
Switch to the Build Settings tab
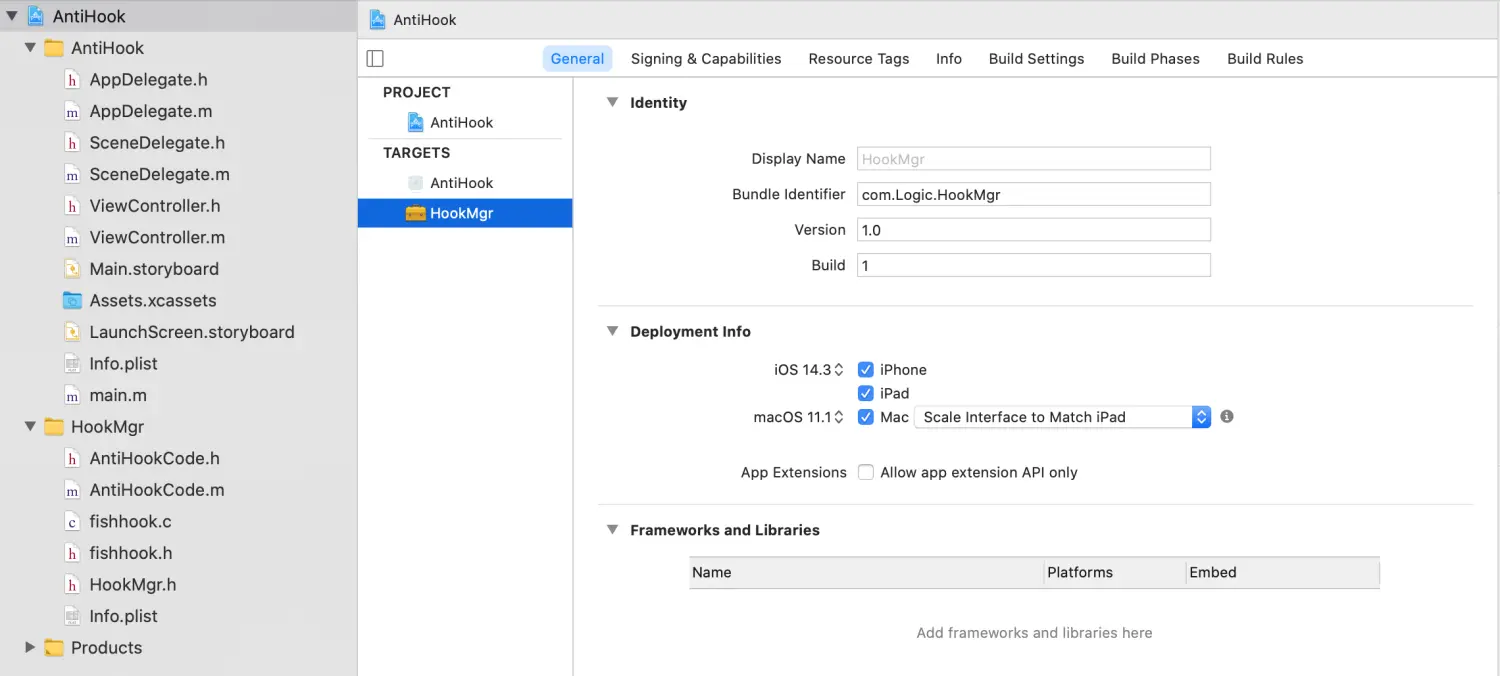[x=1036, y=59]
